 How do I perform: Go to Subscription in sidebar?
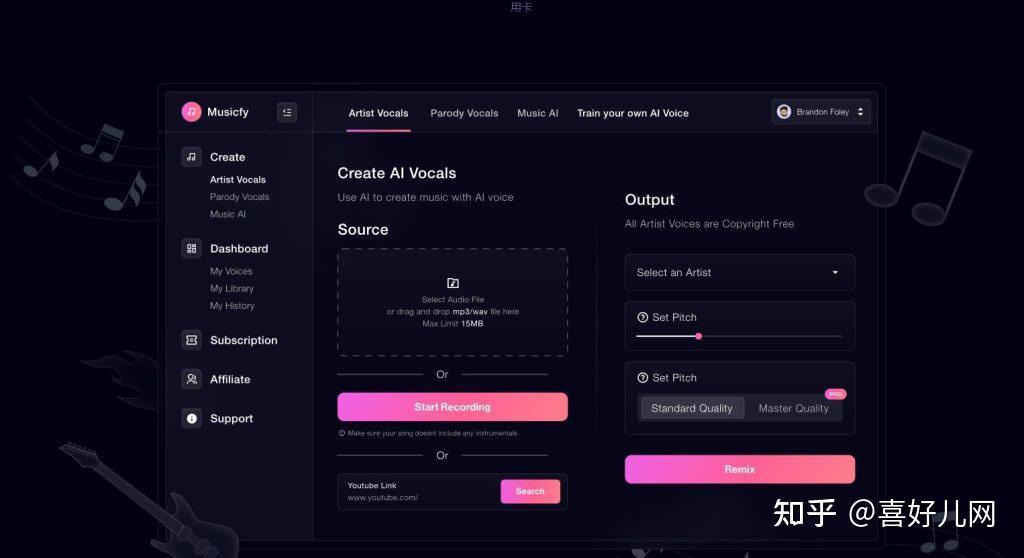244,340
